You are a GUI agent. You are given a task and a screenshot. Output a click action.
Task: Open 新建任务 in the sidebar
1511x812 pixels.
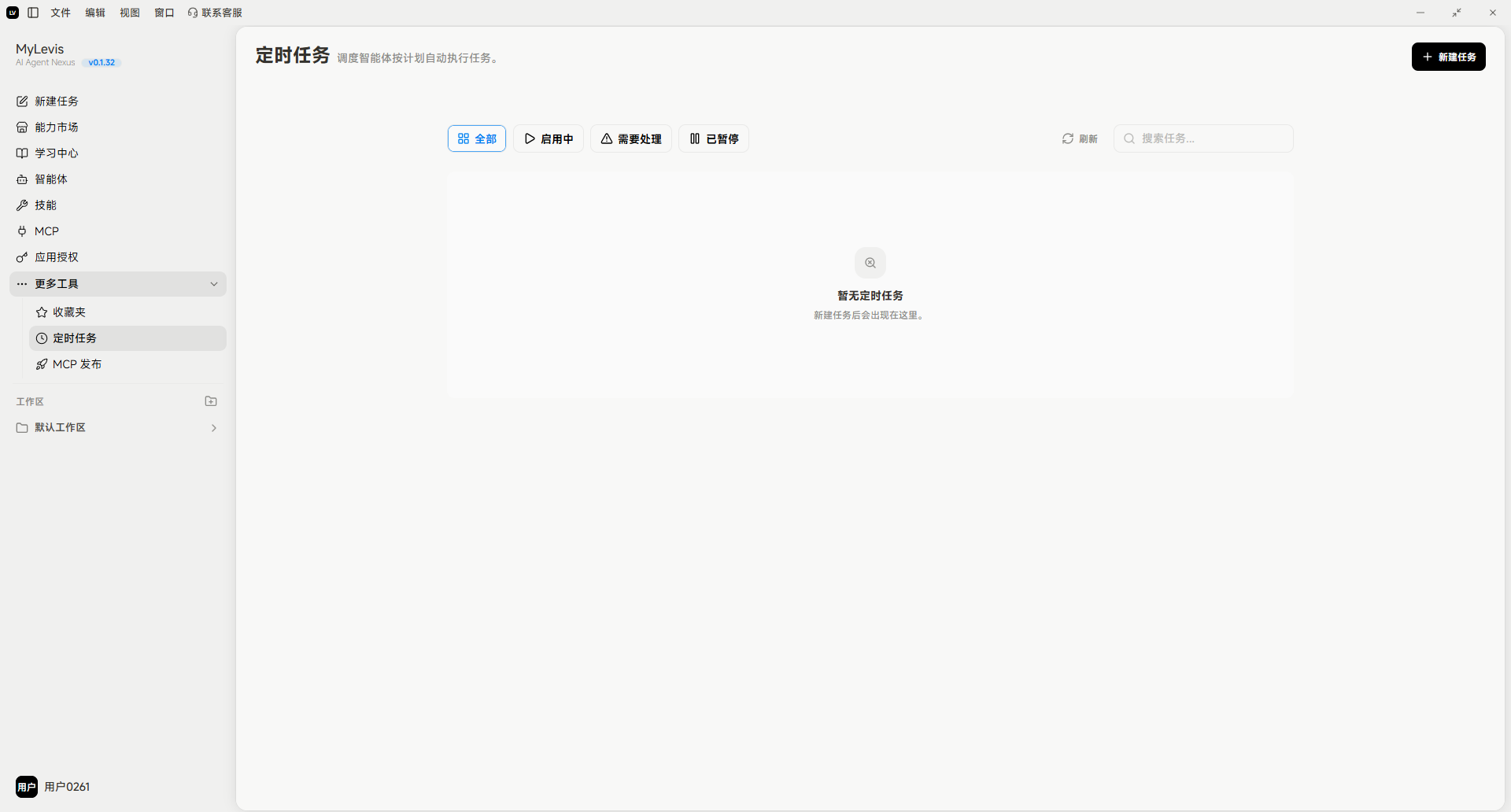click(x=118, y=101)
